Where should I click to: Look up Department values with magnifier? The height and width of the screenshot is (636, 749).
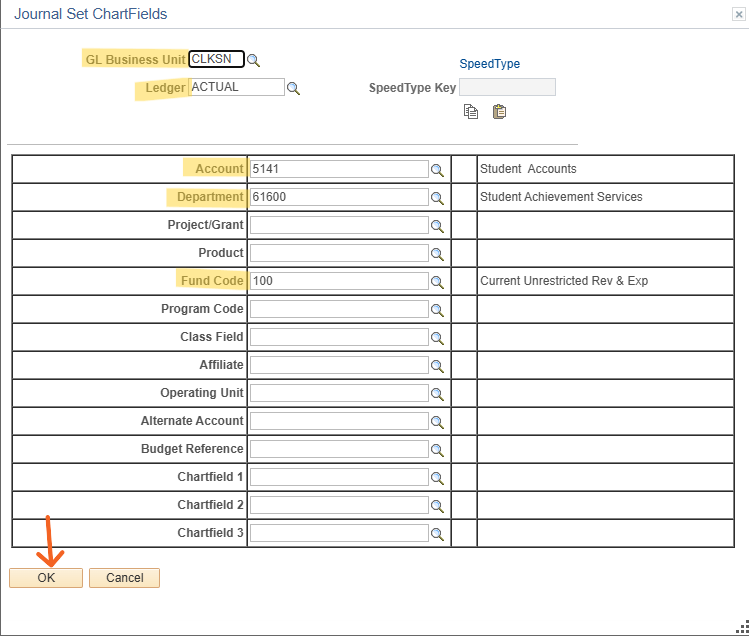[x=437, y=198]
